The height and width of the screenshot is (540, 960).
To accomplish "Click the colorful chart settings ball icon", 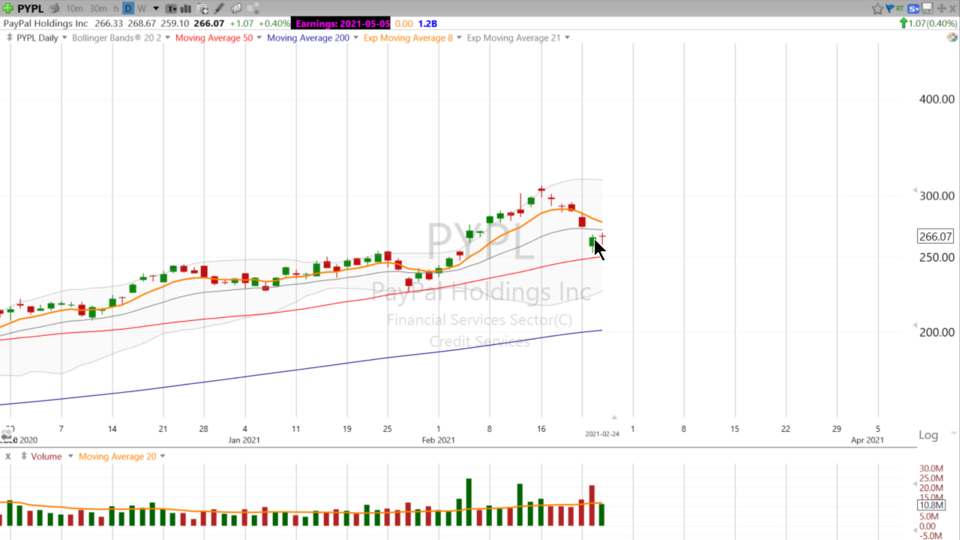I will pos(952,37).
